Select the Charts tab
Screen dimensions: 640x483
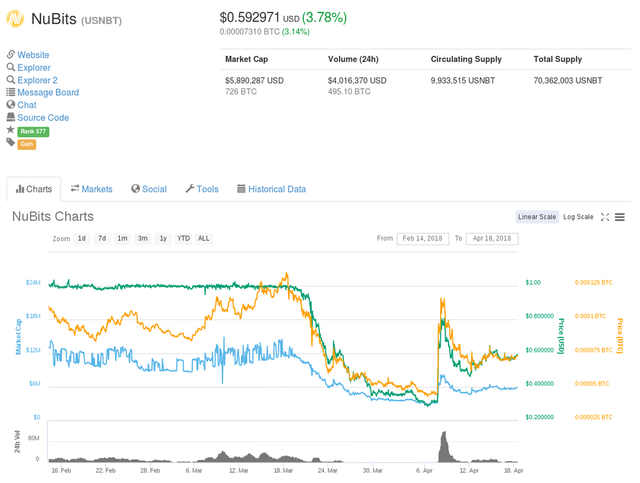click(34, 189)
